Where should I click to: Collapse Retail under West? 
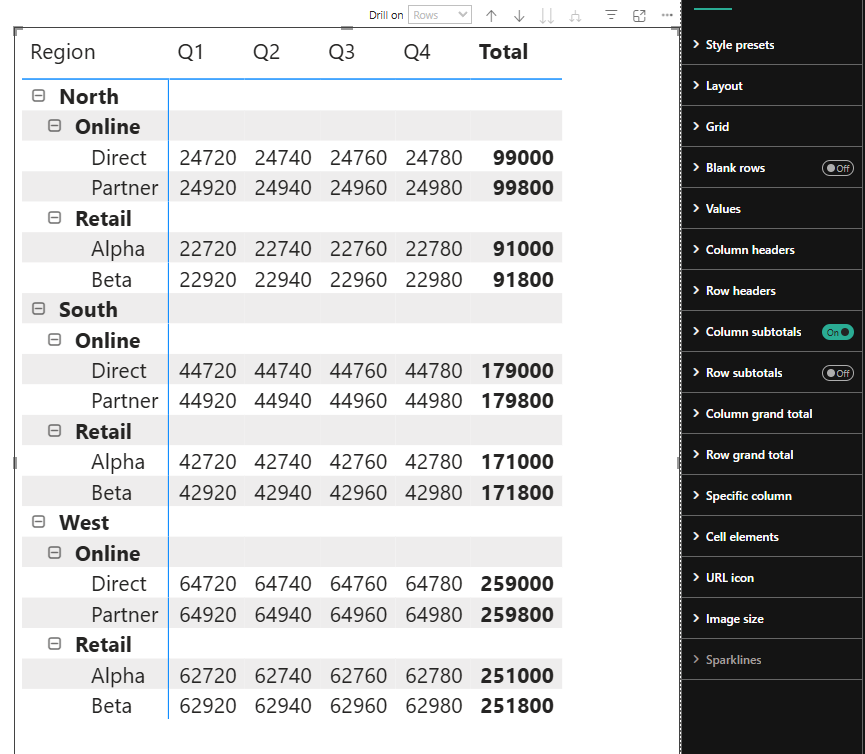[x=54, y=644]
